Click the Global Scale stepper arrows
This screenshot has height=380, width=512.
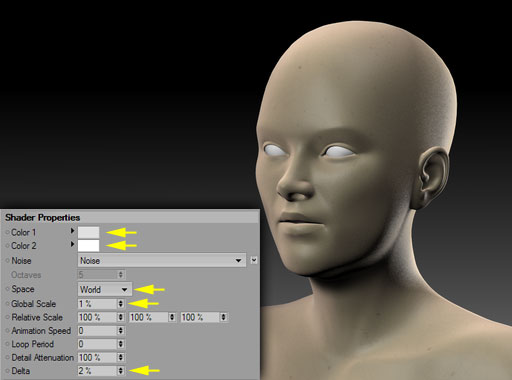tap(121, 304)
